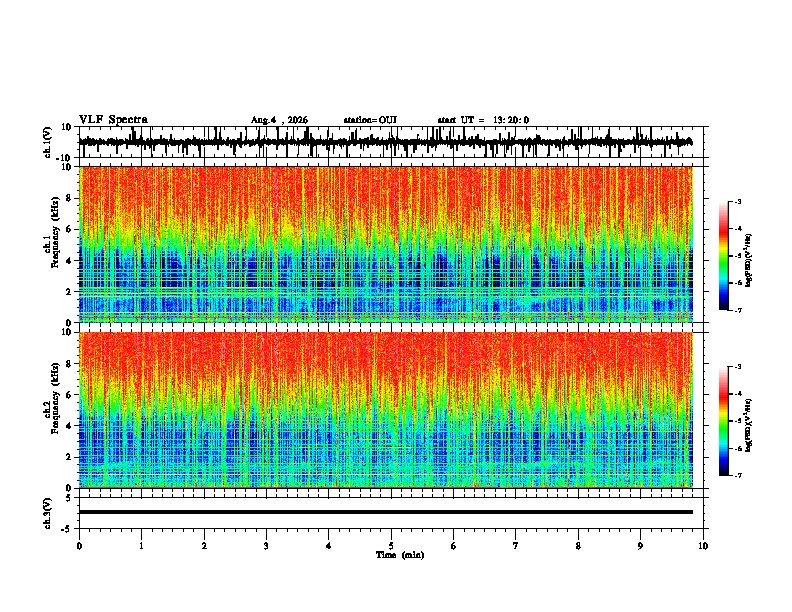
Task: Click the "4" kHz tick of ch.2 spectrogram
Action: click(70, 426)
